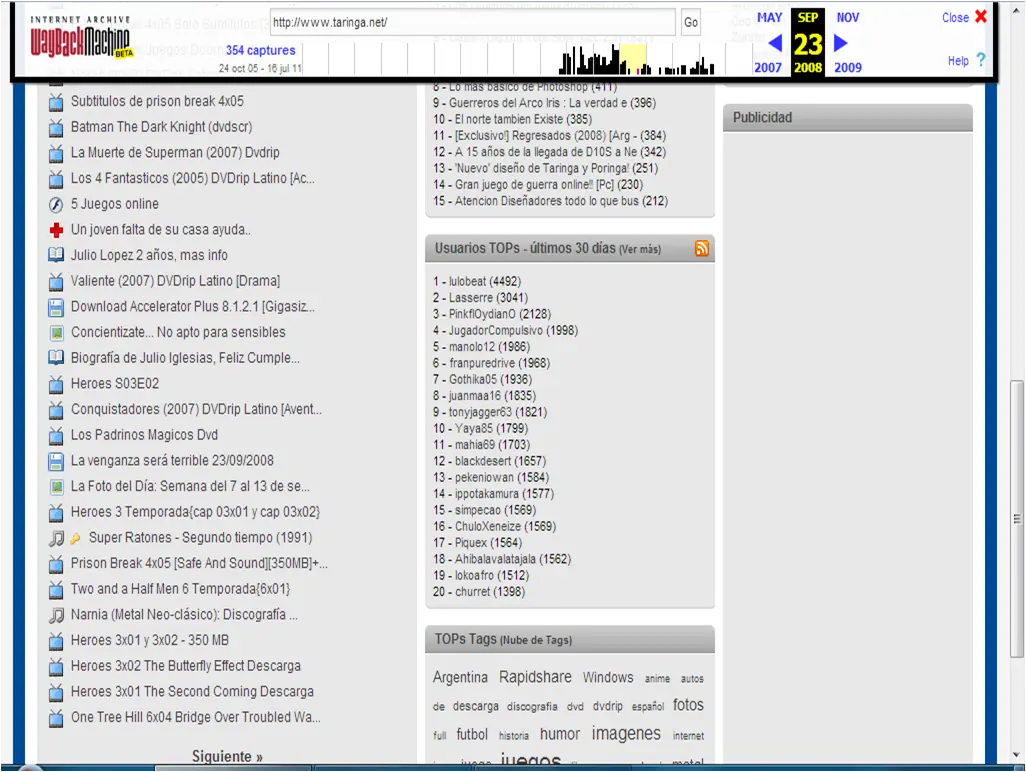Screen dimensions: 1026x772
Task: Open the Rapidshare tag
Action: (535, 677)
